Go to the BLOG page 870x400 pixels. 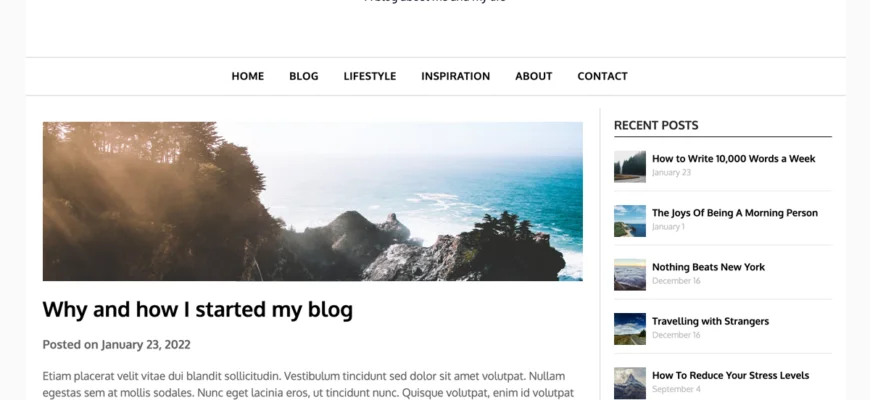click(x=304, y=76)
